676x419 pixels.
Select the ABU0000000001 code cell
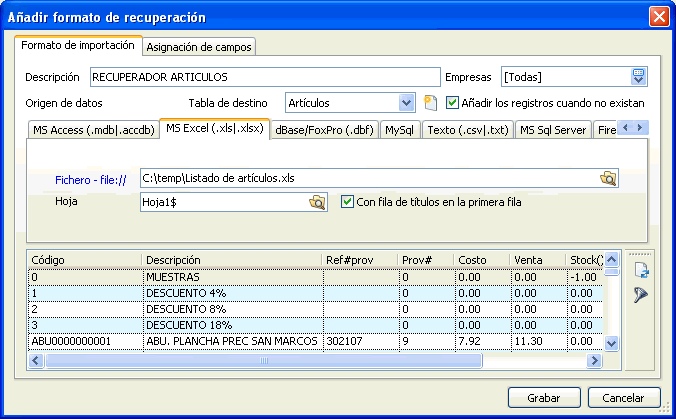(85, 341)
